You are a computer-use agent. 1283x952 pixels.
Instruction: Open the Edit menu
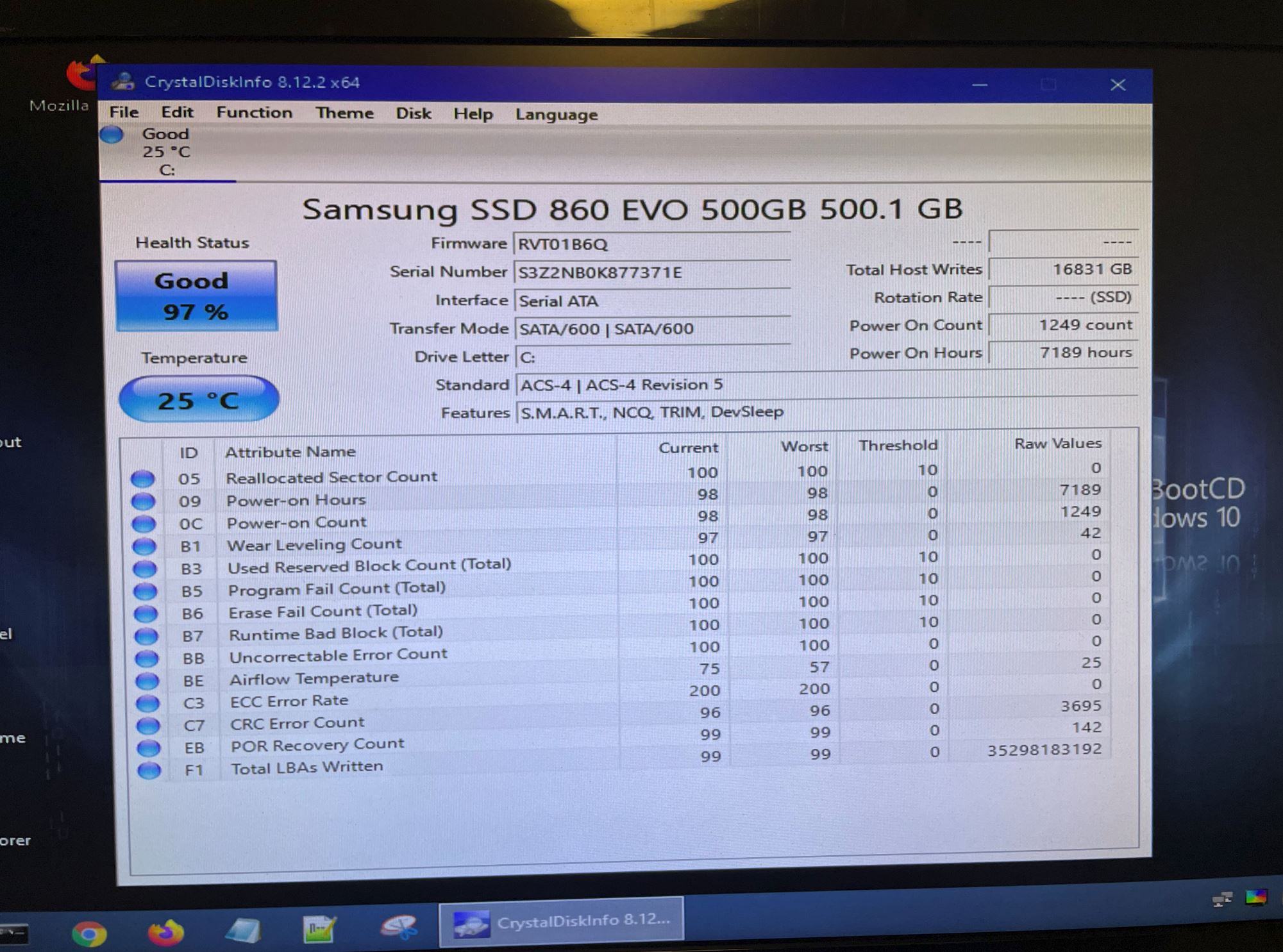(177, 112)
